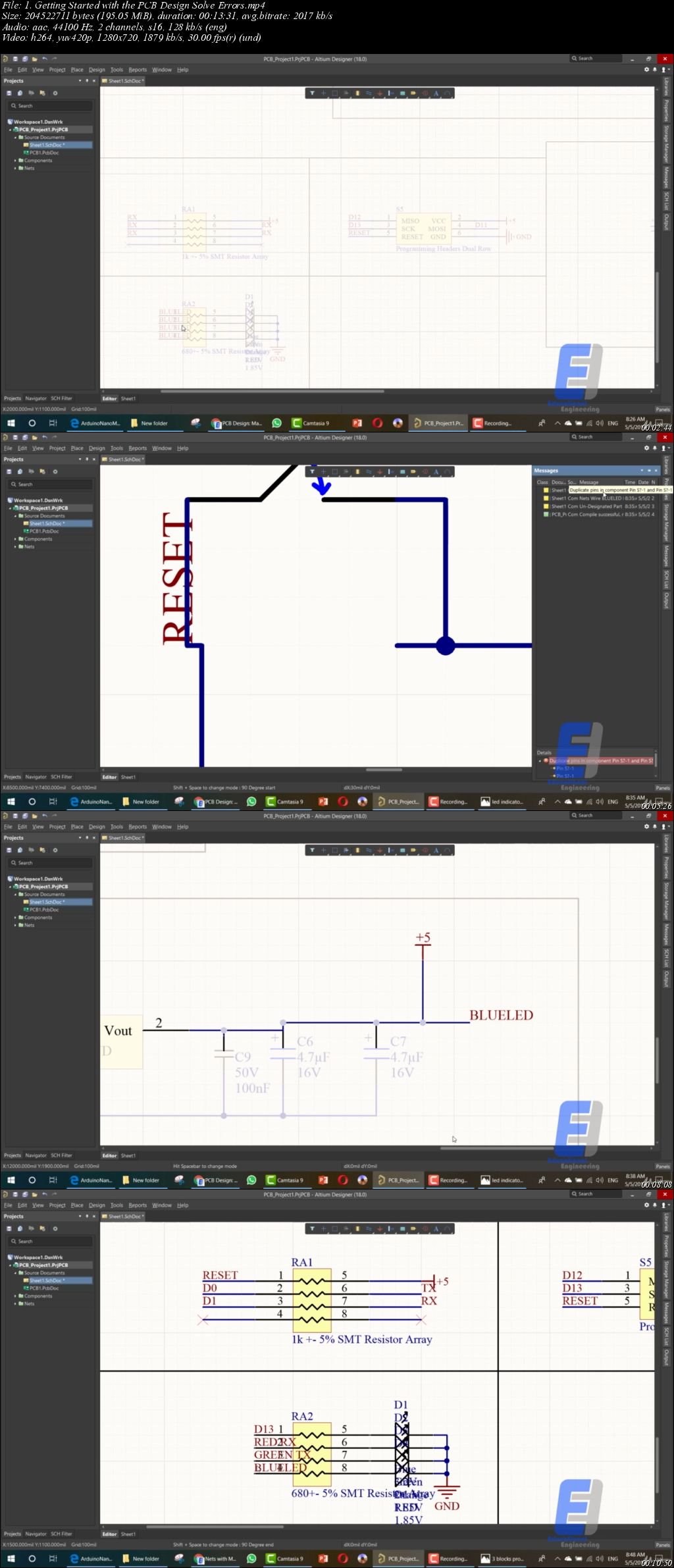Open Task View on the 00:08:08 taskbar

tap(53, 1180)
